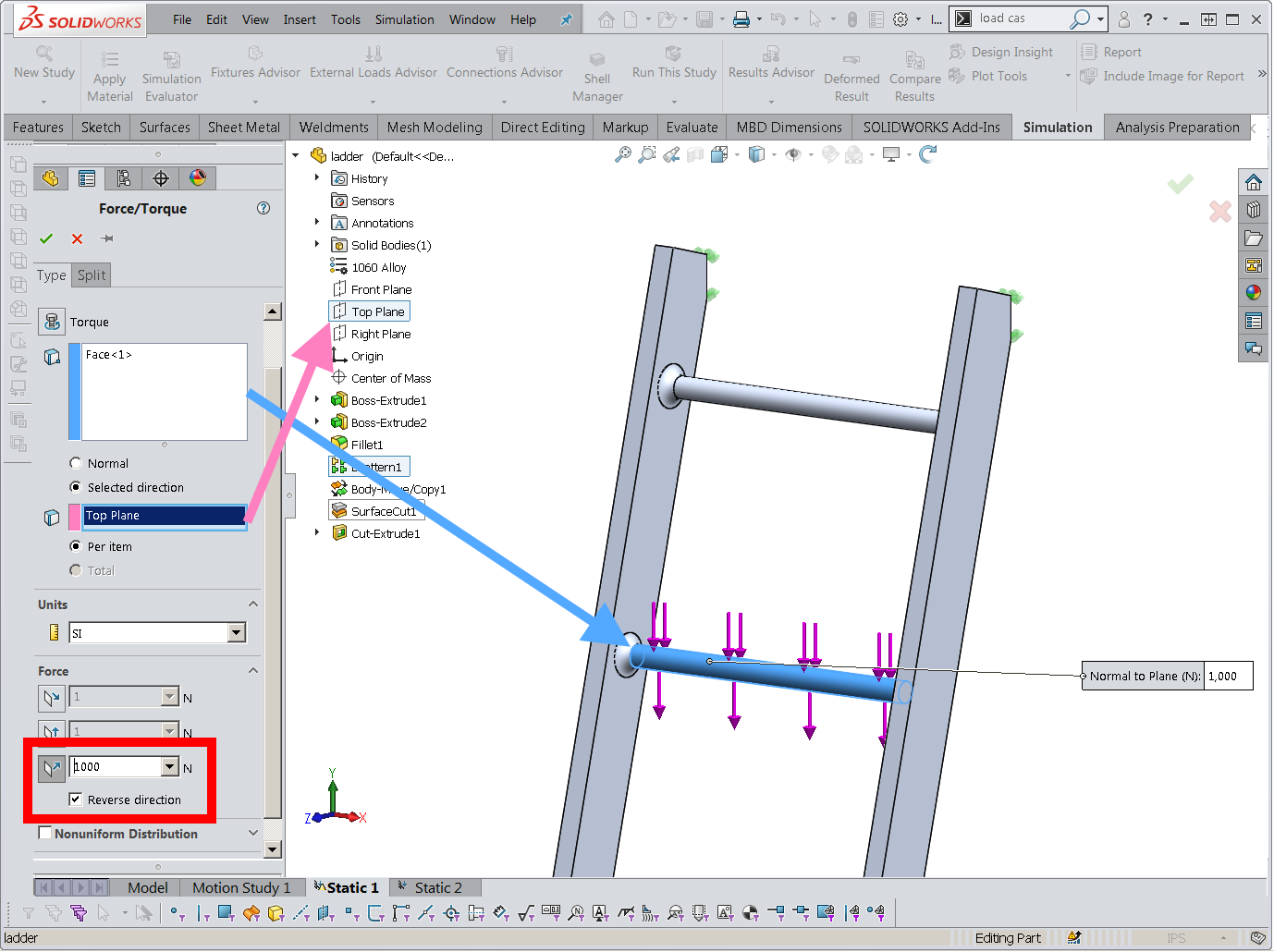Click the Normal to Plane value field
The image size is (1274, 952).
[1228, 676]
